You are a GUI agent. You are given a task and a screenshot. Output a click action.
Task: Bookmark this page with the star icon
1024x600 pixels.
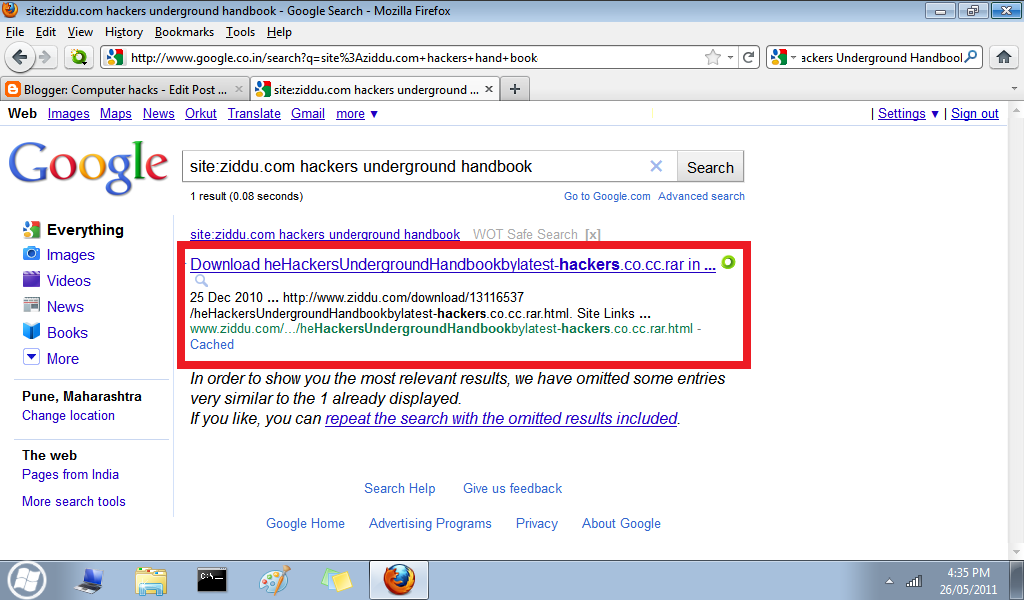712,57
